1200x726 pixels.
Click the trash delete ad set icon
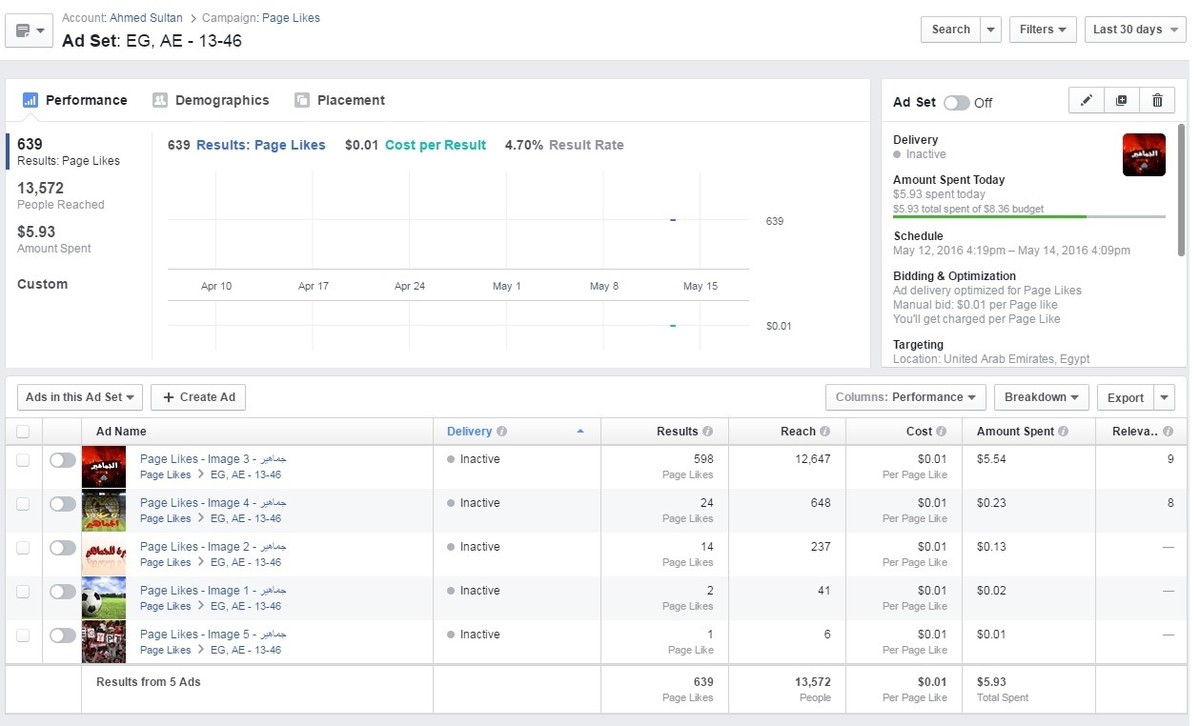(1157, 101)
